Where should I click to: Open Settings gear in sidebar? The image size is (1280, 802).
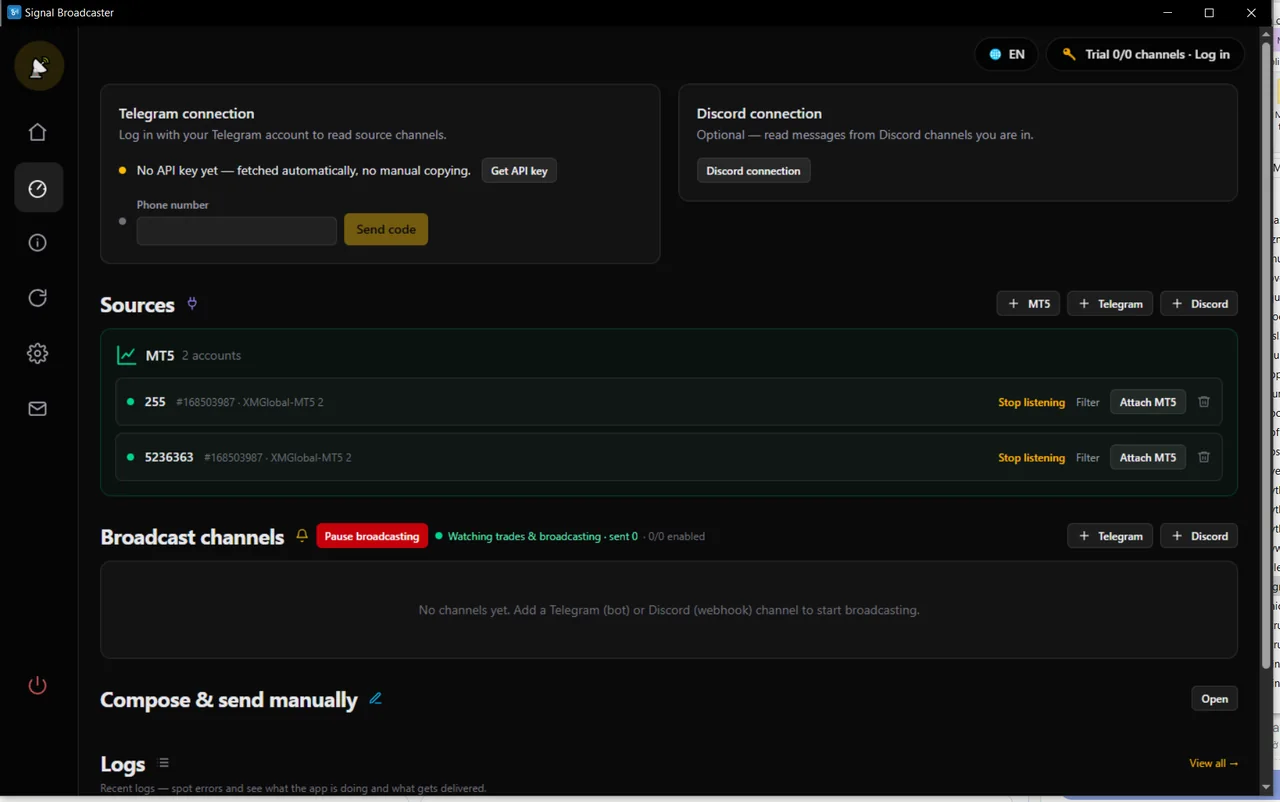click(x=38, y=353)
